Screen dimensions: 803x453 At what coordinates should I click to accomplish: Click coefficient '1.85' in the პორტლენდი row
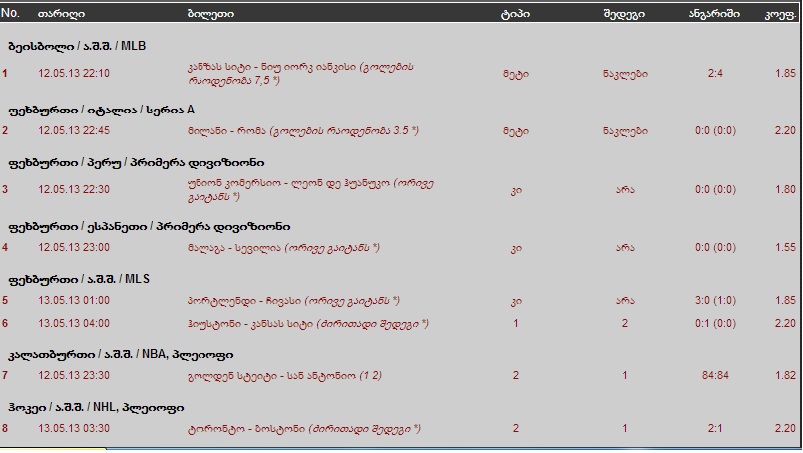coord(785,300)
